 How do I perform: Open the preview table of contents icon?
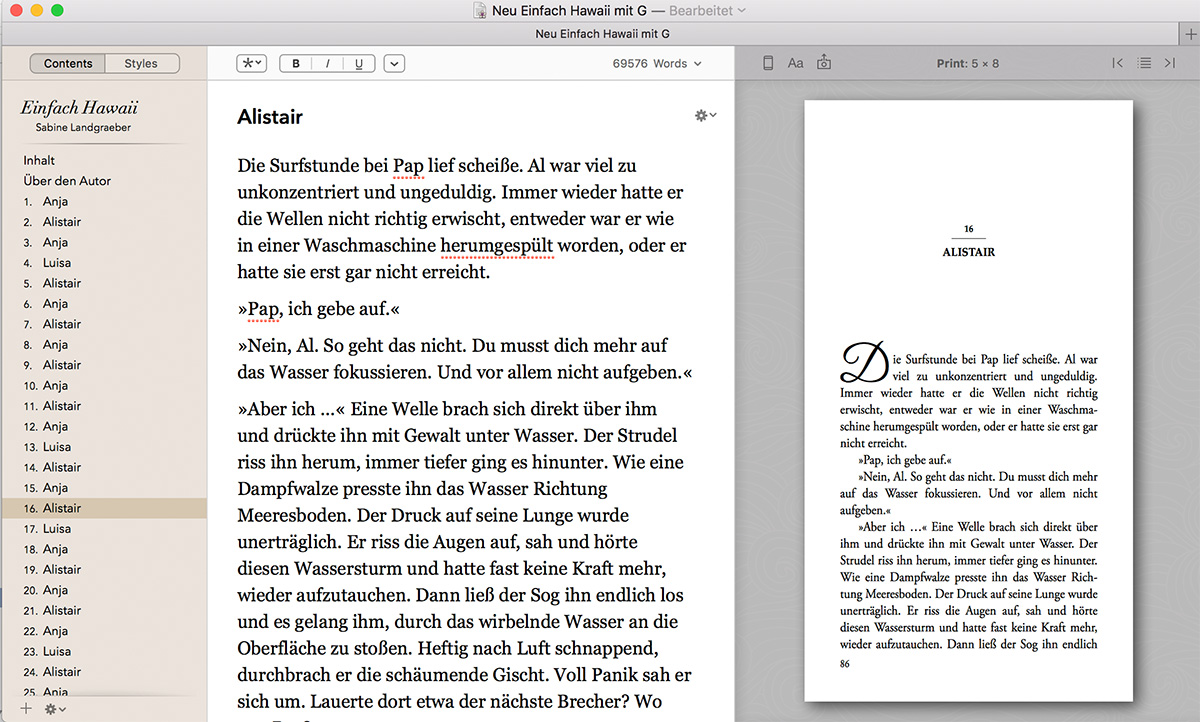coord(1144,63)
